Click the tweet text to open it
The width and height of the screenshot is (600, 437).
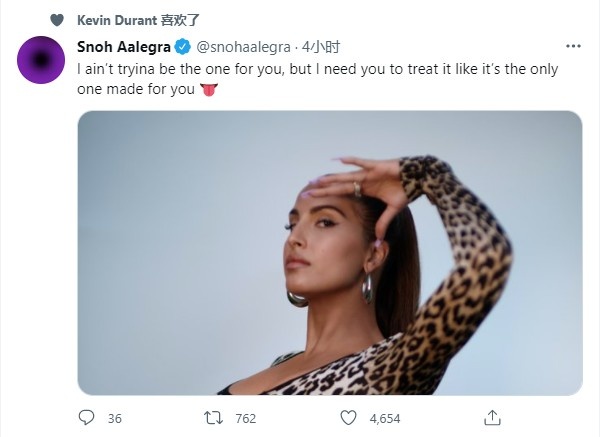tap(300, 69)
